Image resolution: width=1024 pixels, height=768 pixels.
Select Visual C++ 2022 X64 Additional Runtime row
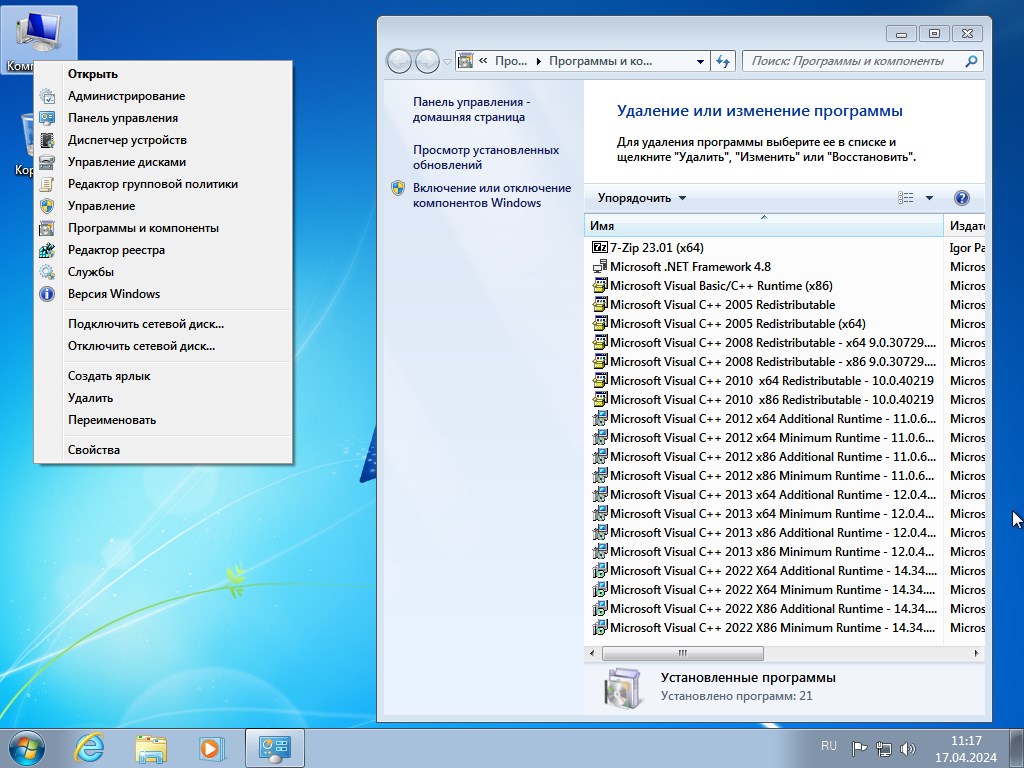[763, 570]
